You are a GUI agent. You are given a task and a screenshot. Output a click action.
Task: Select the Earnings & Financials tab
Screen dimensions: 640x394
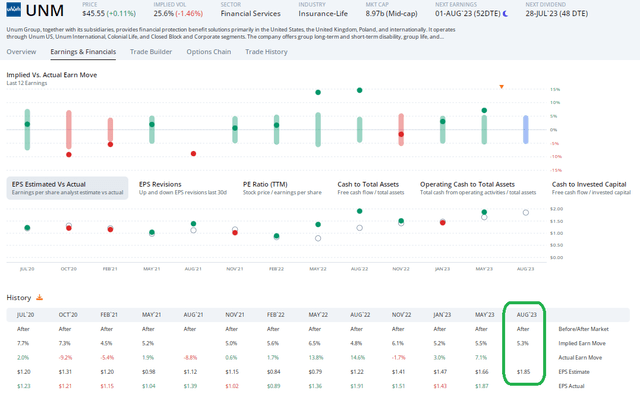83,52
